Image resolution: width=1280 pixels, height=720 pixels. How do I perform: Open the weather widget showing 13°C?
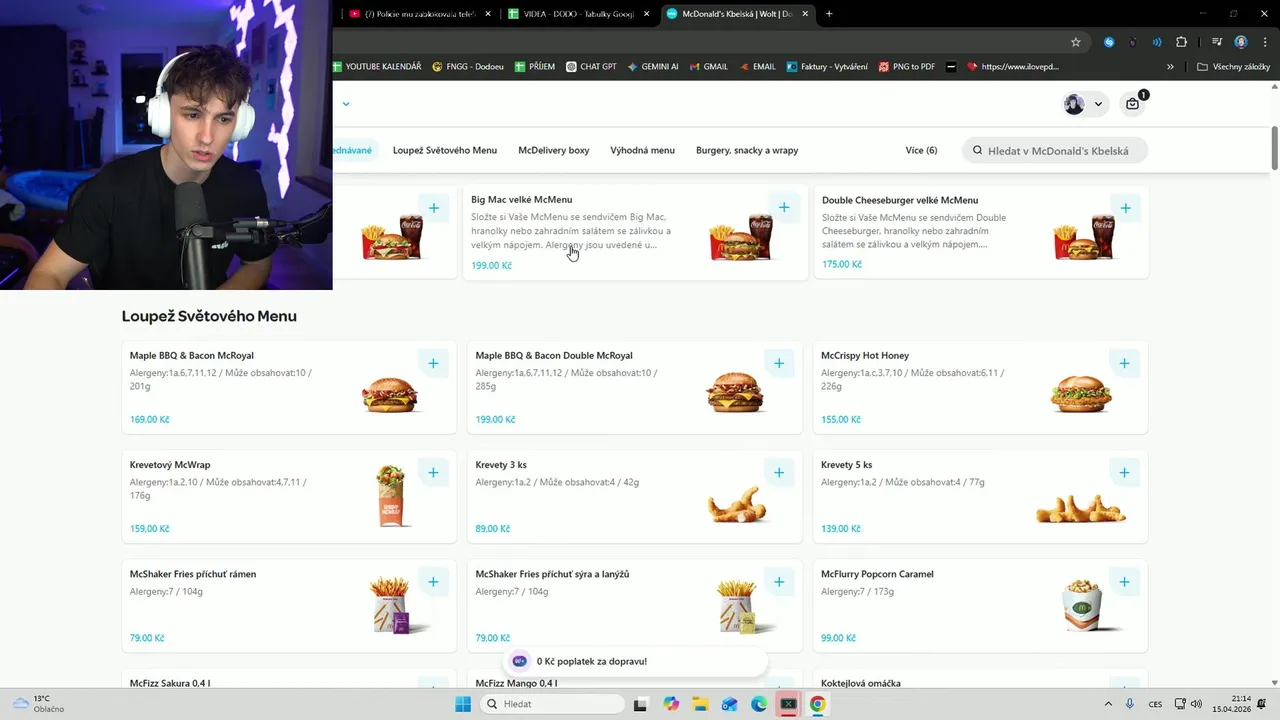(x=38, y=704)
